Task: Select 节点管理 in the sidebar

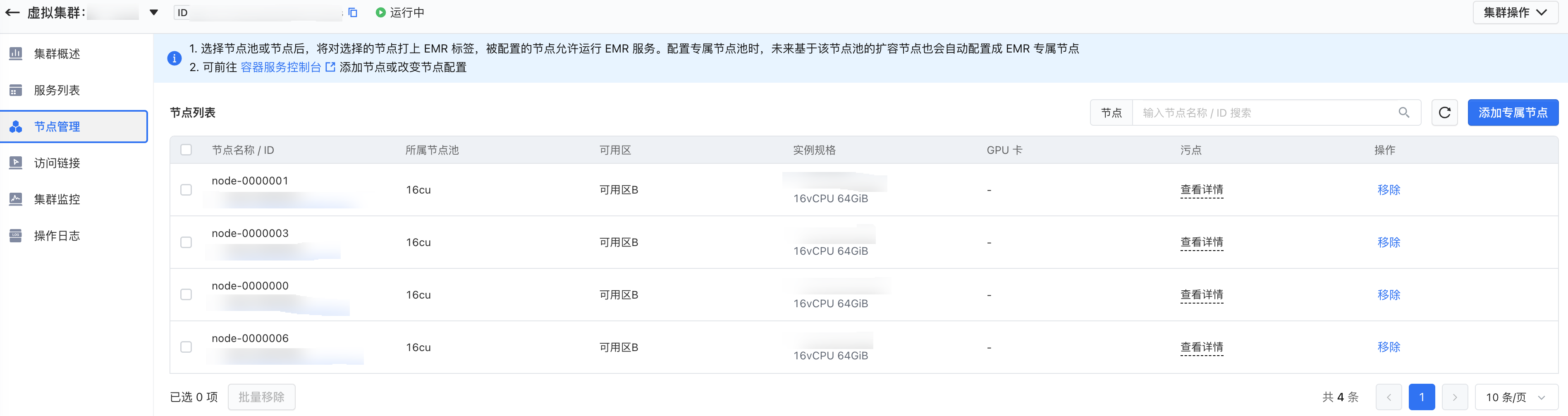Action: pyautogui.click(x=57, y=127)
